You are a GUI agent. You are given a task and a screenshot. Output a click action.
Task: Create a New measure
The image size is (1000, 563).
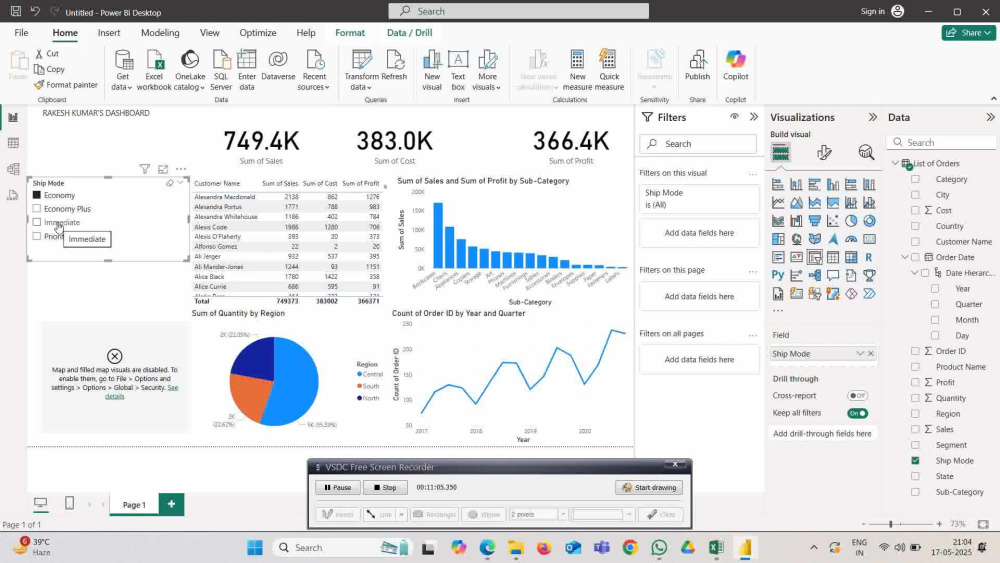[x=577, y=70]
